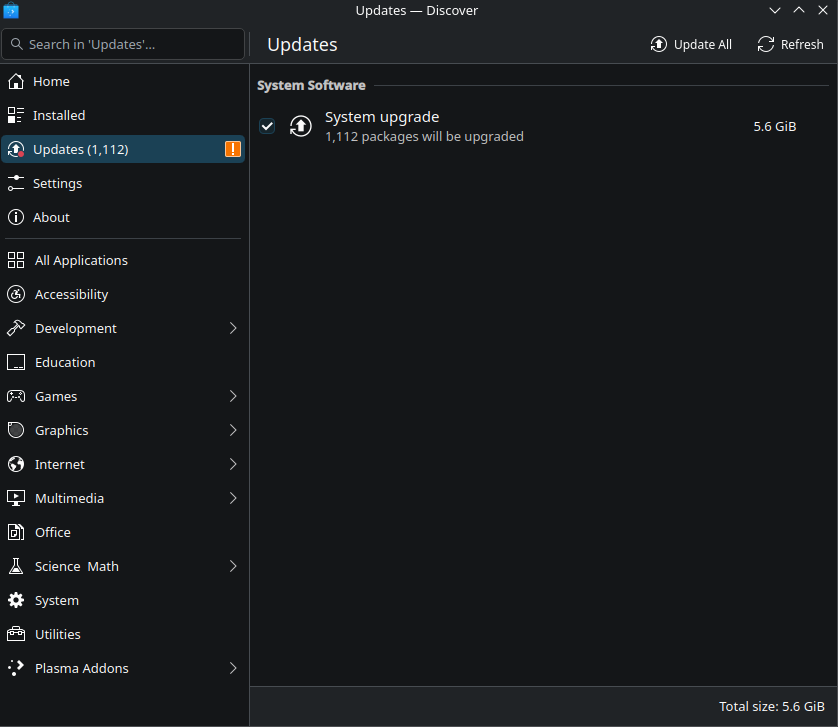Viewport: 838px width, 727px height.
Task: Click the Games controller icon
Action: pyautogui.click(x=16, y=396)
